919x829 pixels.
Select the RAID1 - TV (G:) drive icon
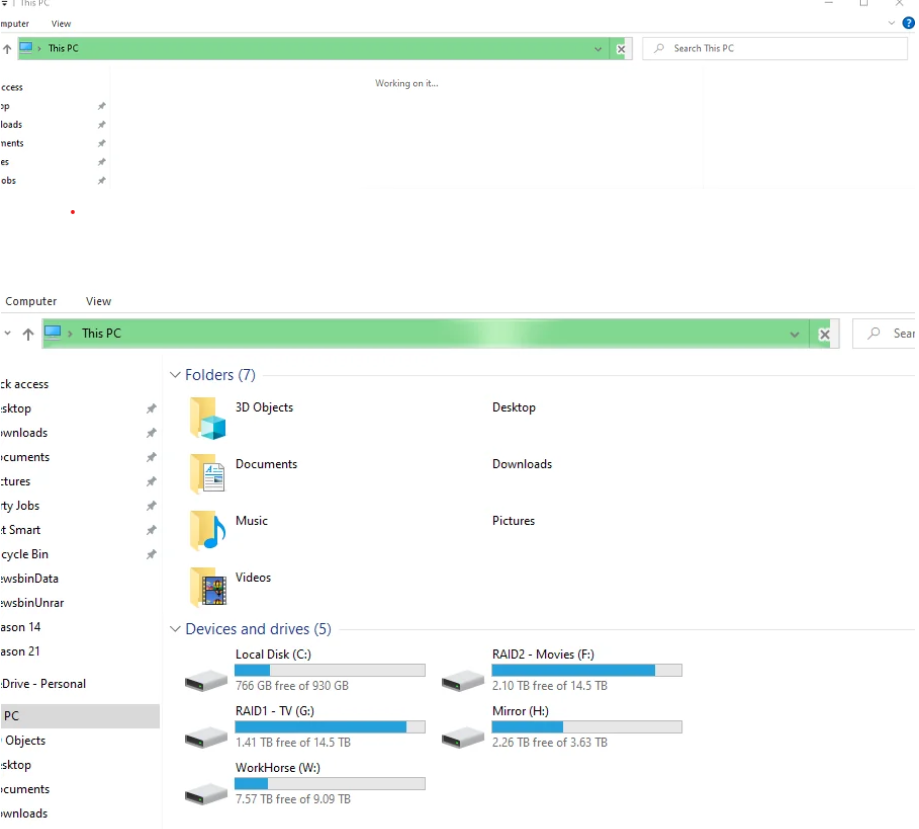206,738
